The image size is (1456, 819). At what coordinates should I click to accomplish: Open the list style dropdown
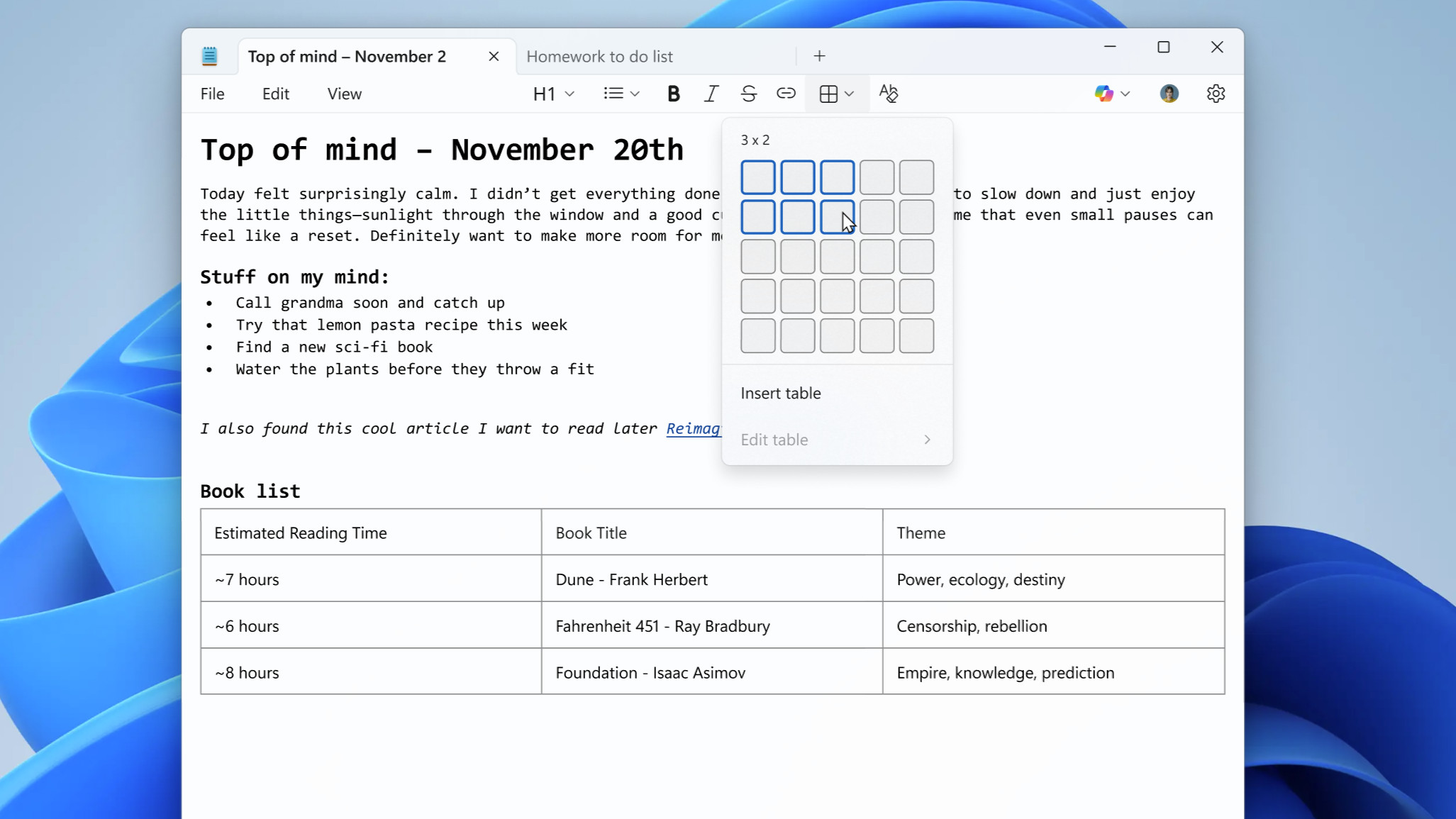click(x=621, y=93)
